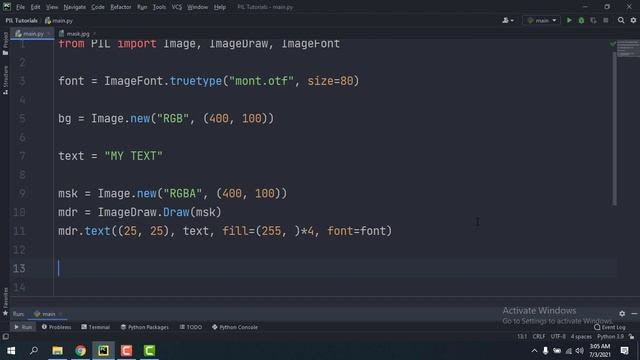Viewport: 640px width, 360px height.
Task: Click the green inspection checkmark in editor
Action: point(612,44)
